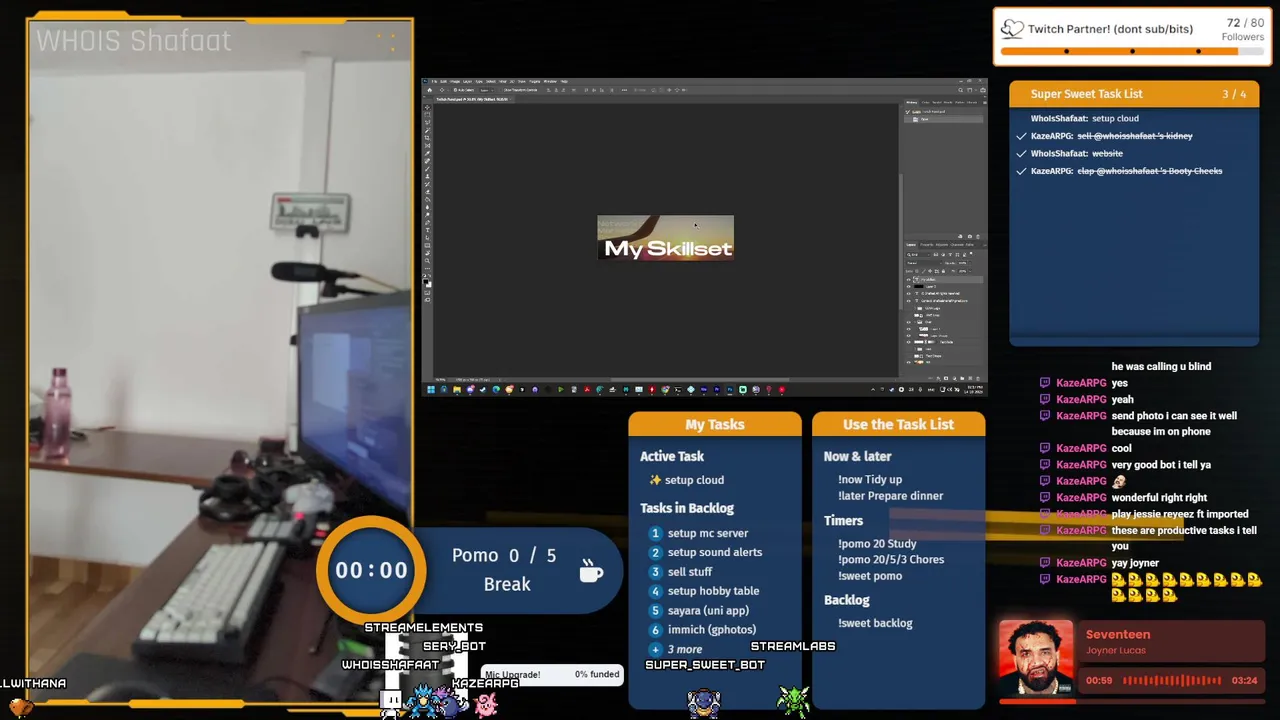Click the My Skillset canvas image

coord(665,238)
